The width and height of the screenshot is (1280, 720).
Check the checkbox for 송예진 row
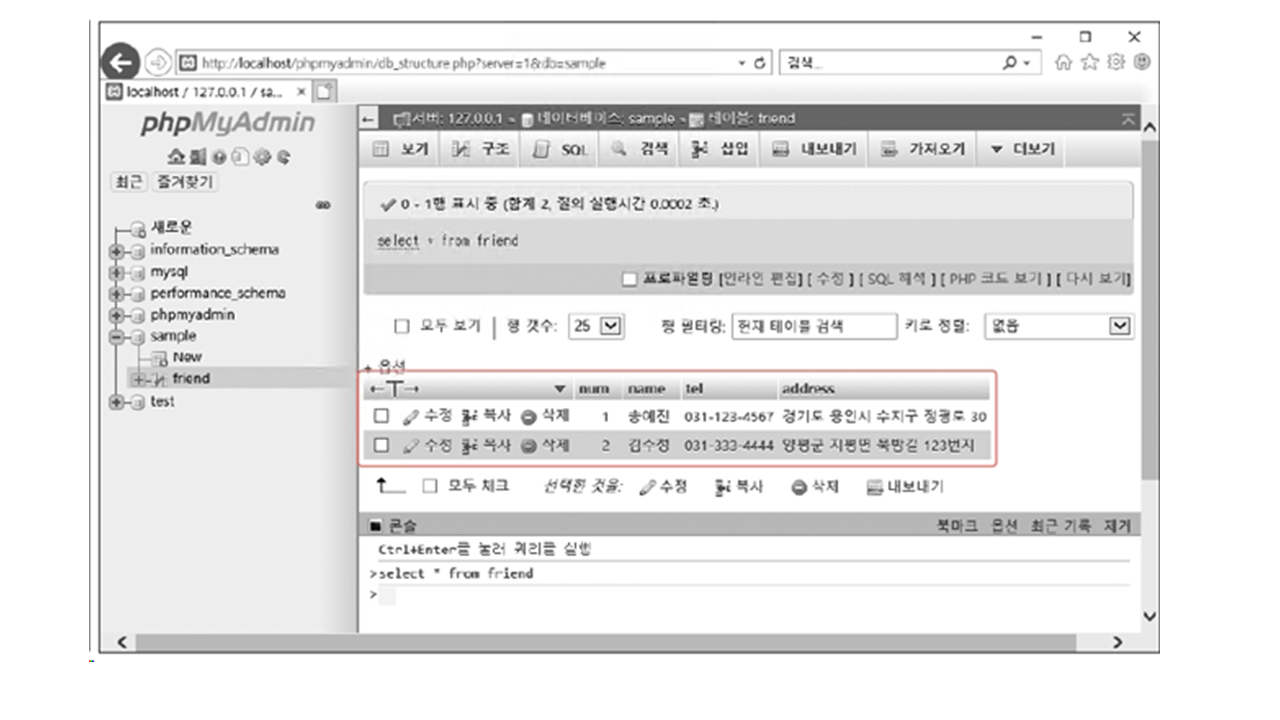coord(381,416)
